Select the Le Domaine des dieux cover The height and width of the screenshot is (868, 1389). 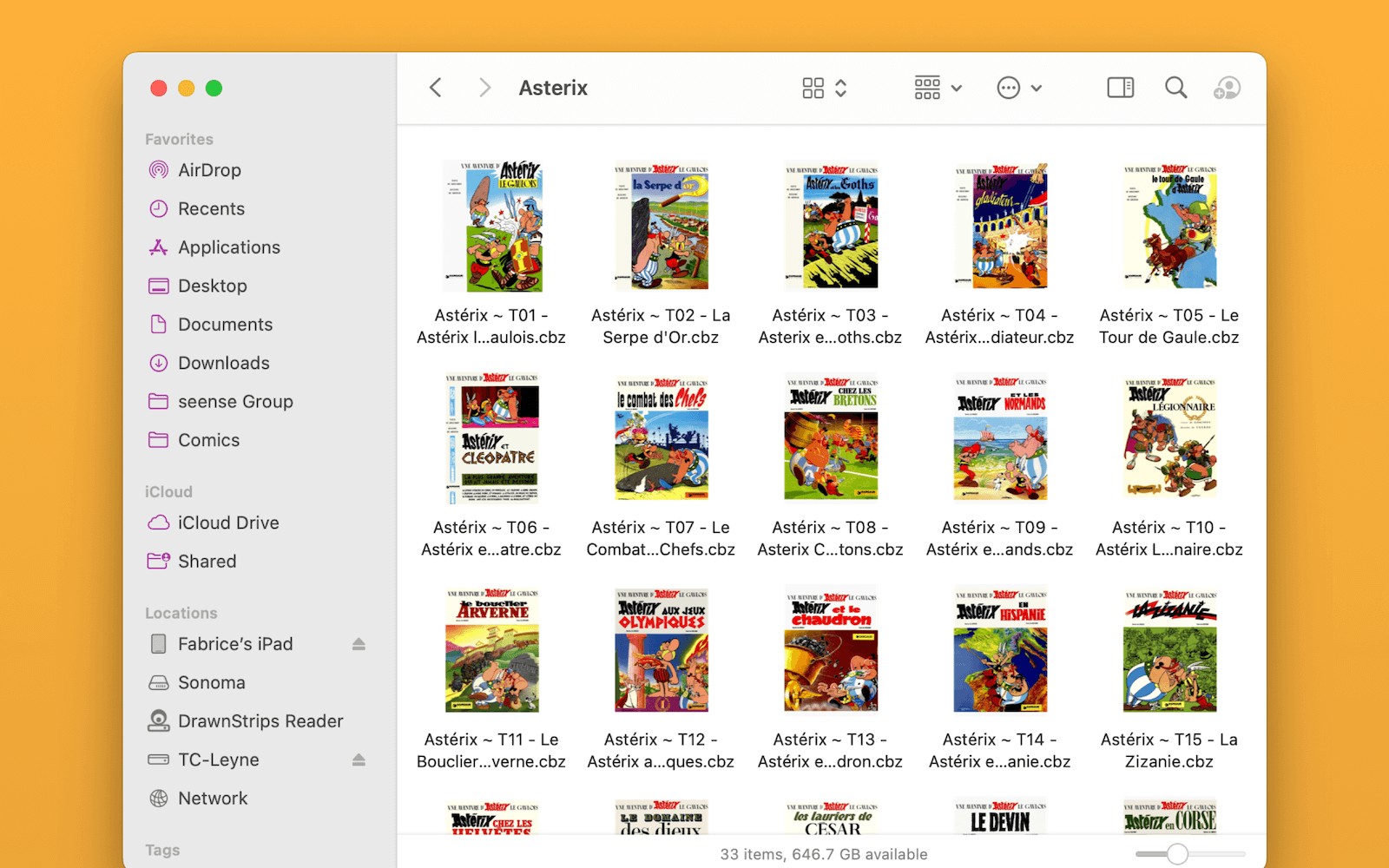coord(662,816)
